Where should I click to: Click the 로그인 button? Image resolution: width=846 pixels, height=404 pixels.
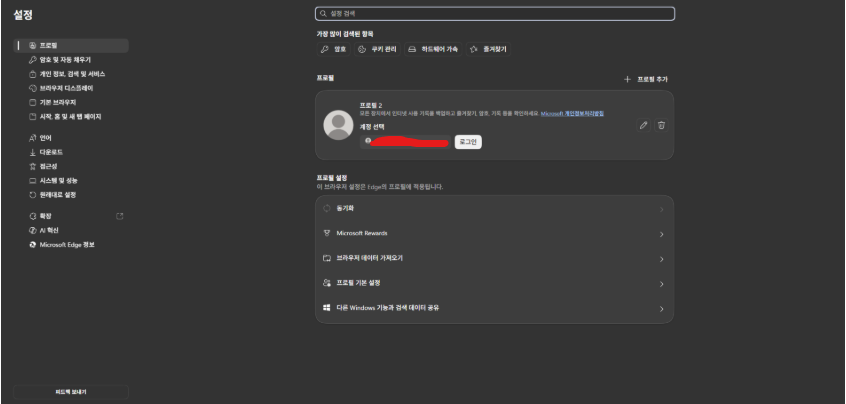(468, 142)
